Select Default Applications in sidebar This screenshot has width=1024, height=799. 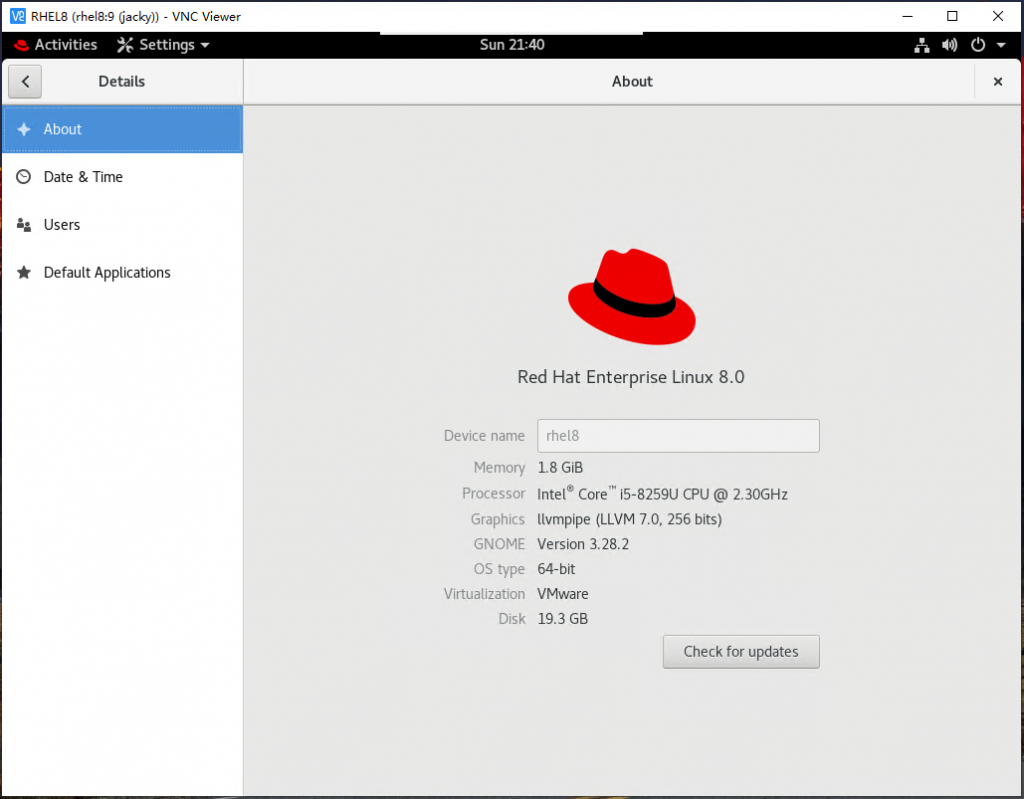[123, 272]
